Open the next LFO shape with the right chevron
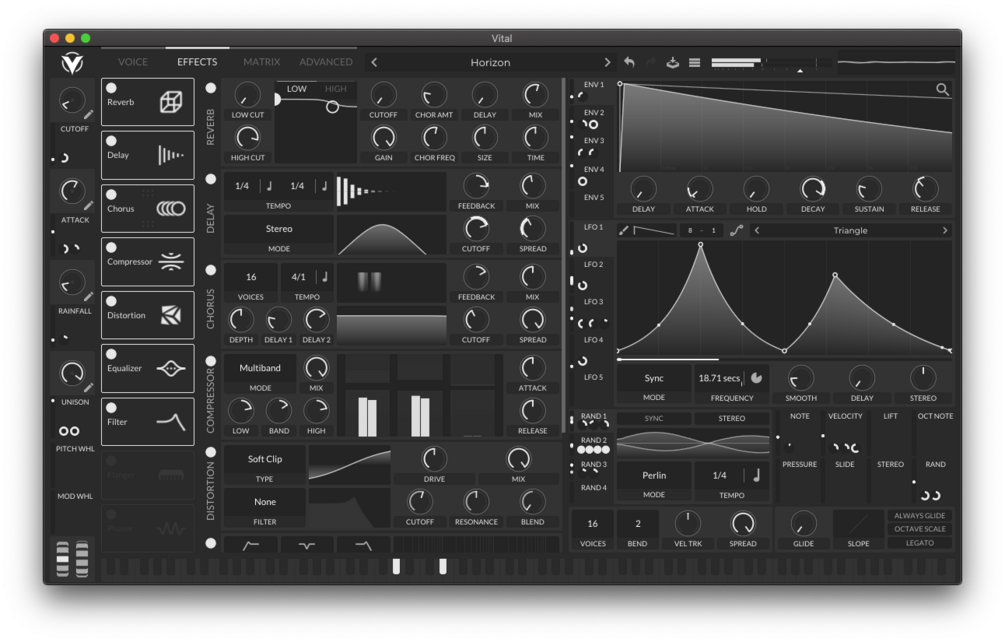 pos(944,230)
